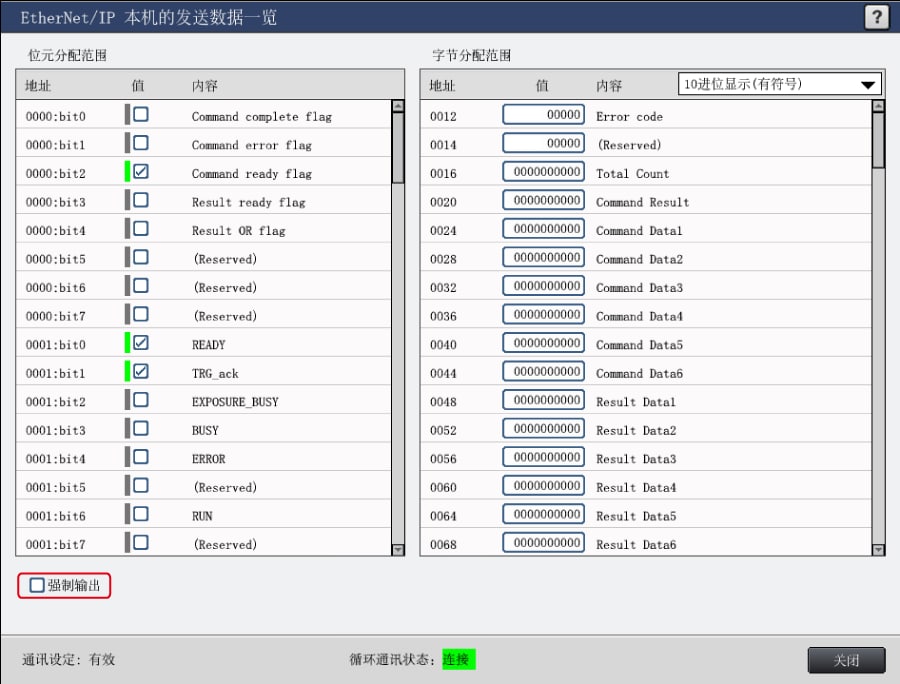Screen dimensions: 900x684
Task: Click the Command Result value field
Action: pos(543,201)
